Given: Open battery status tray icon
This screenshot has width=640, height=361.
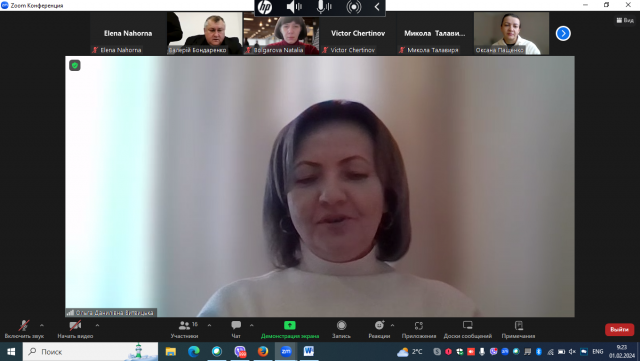Looking at the screenshot, I should tap(561, 352).
